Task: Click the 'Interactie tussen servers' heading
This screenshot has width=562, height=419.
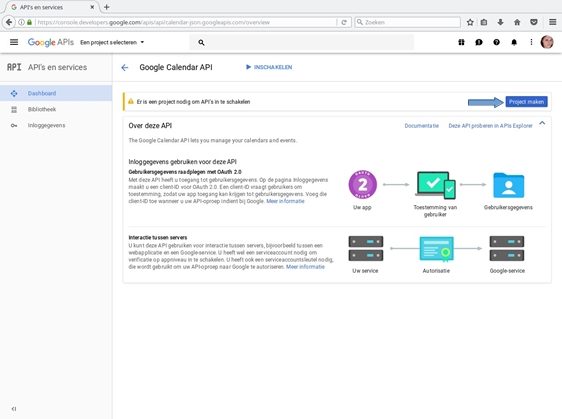Action: pyautogui.click(x=158, y=238)
